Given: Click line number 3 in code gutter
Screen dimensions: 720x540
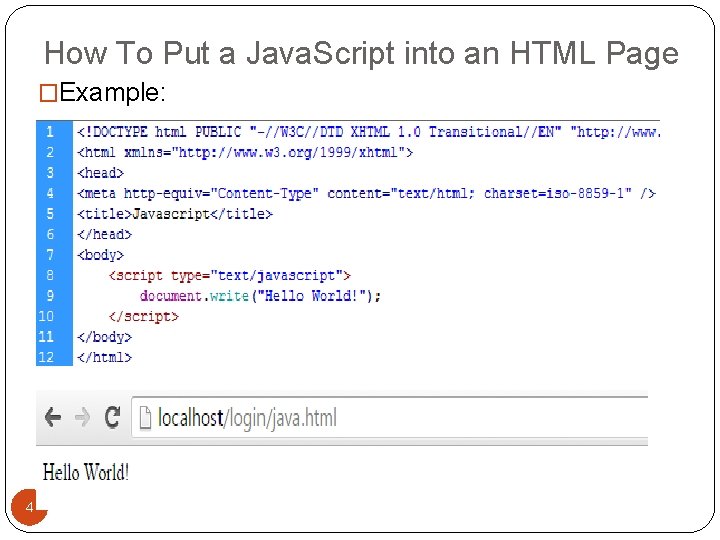Looking at the screenshot, I should tap(50, 173).
